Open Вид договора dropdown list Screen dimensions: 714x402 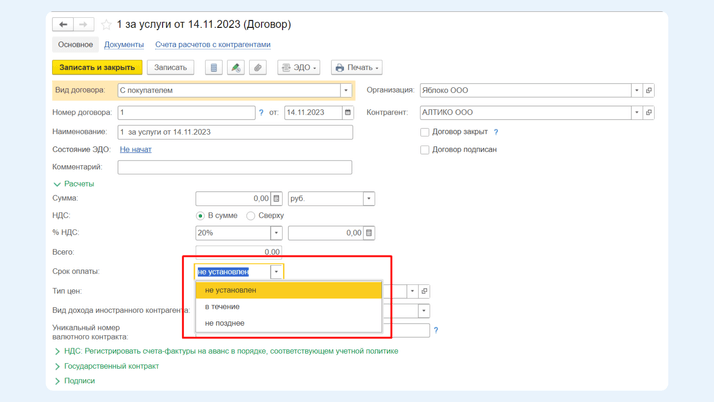click(x=346, y=90)
